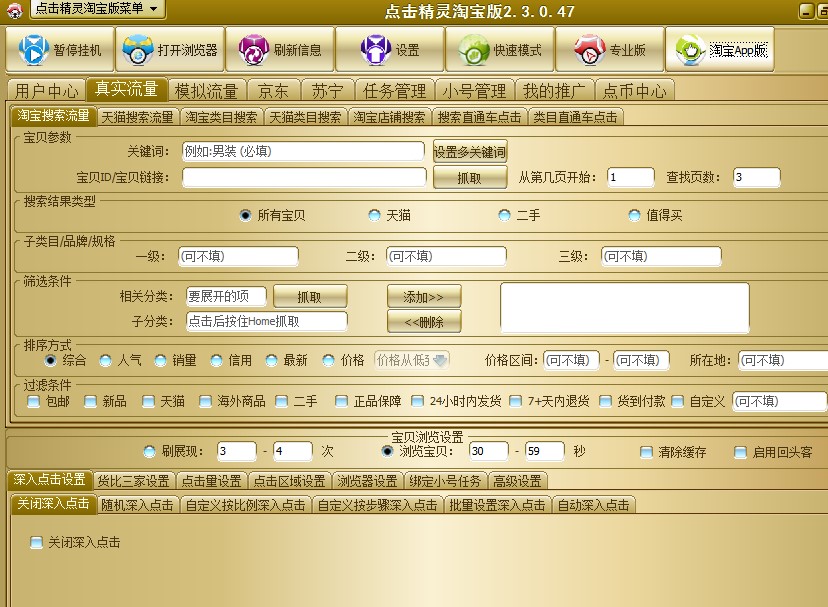Image resolution: width=828 pixels, height=607 pixels.
Task: Click the 所在地 input field
Action: 783,360
